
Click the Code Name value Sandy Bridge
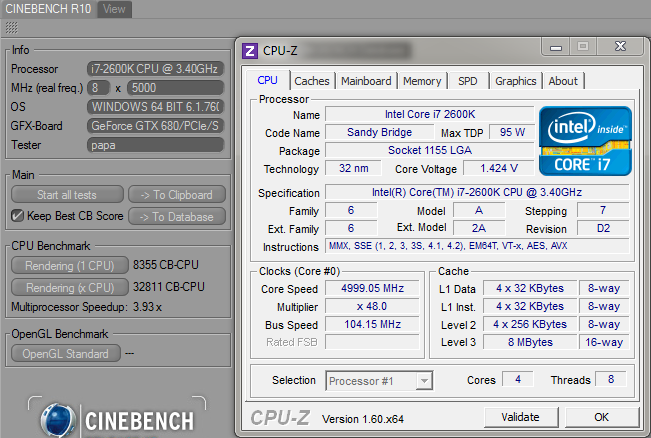[379, 132]
